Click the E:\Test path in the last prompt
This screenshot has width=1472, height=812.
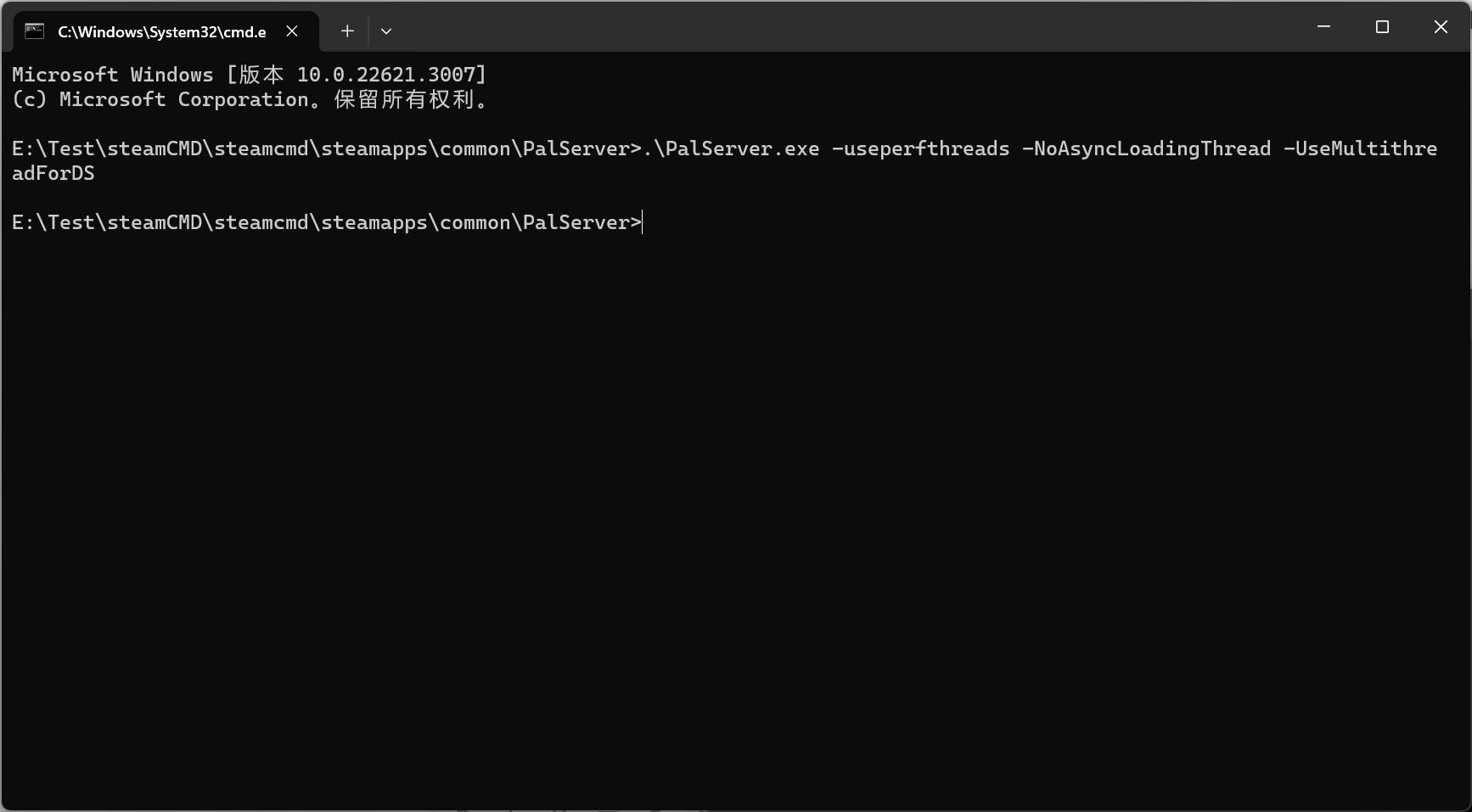click(x=53, y=222)
